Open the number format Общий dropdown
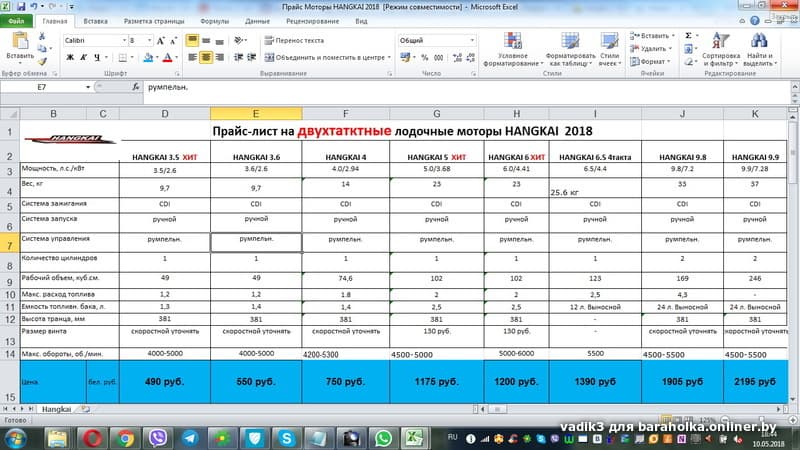Image resolution: width=800 pixels, height=450 pixels. pos(472,40)
